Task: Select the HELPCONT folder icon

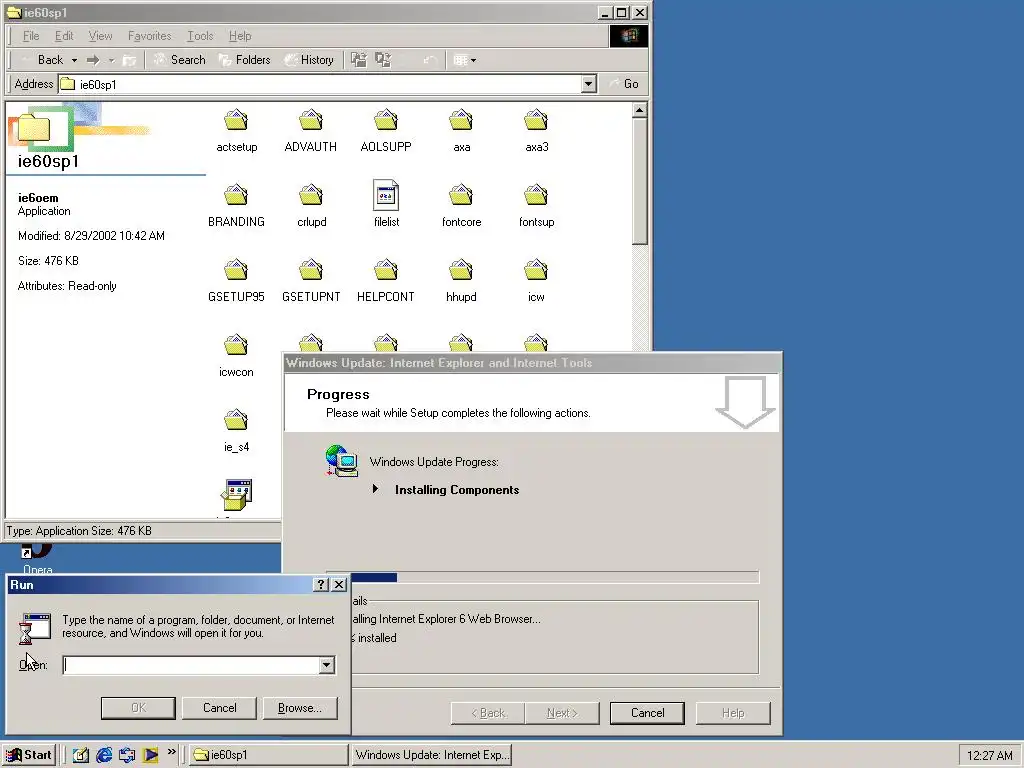Action: point(386,270)
